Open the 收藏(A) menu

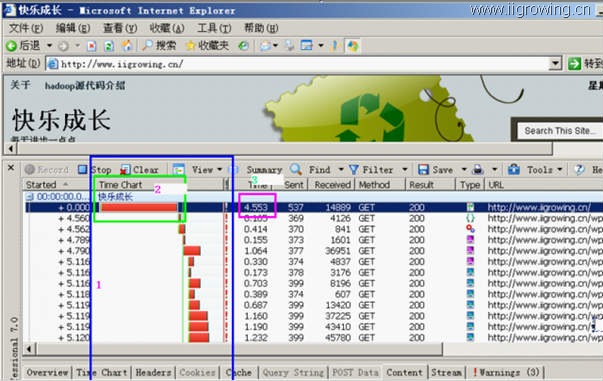(167, 28)
